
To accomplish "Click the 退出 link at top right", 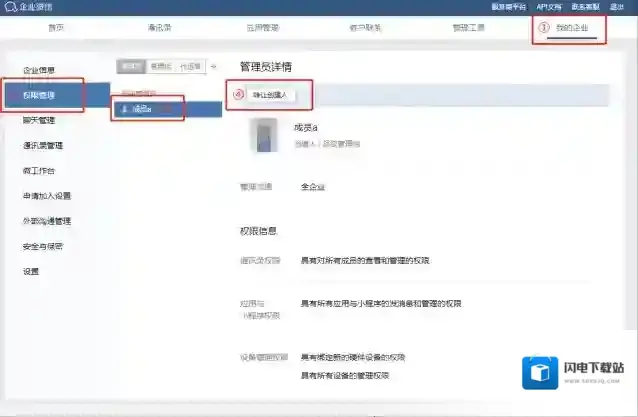I will click(617, 6).
